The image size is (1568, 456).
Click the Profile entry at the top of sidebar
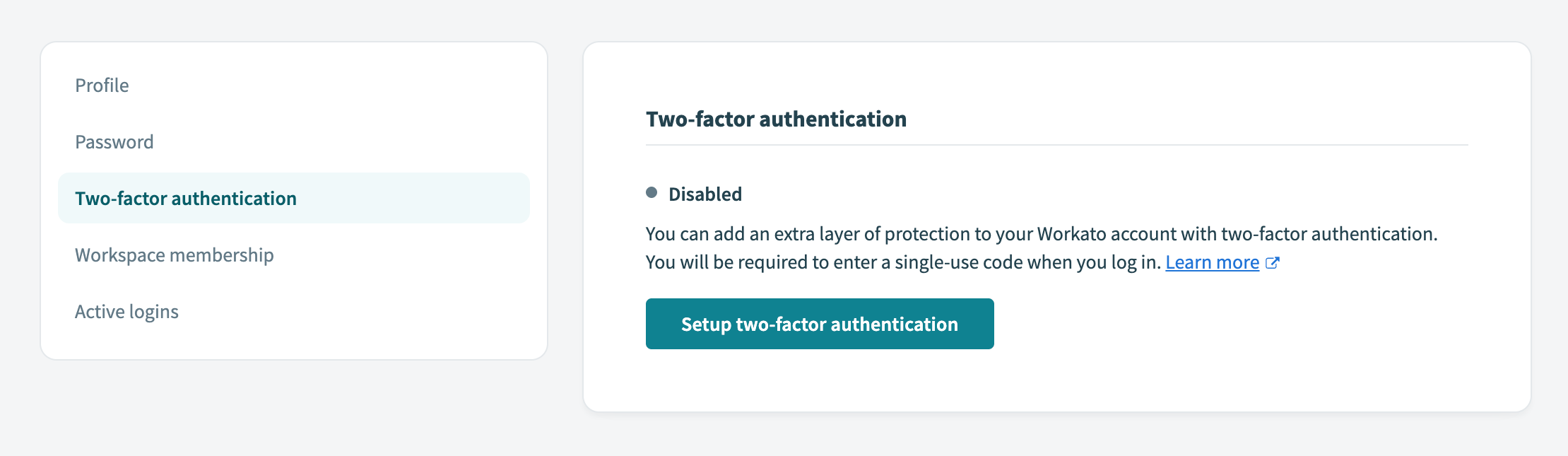coord(102,85)
